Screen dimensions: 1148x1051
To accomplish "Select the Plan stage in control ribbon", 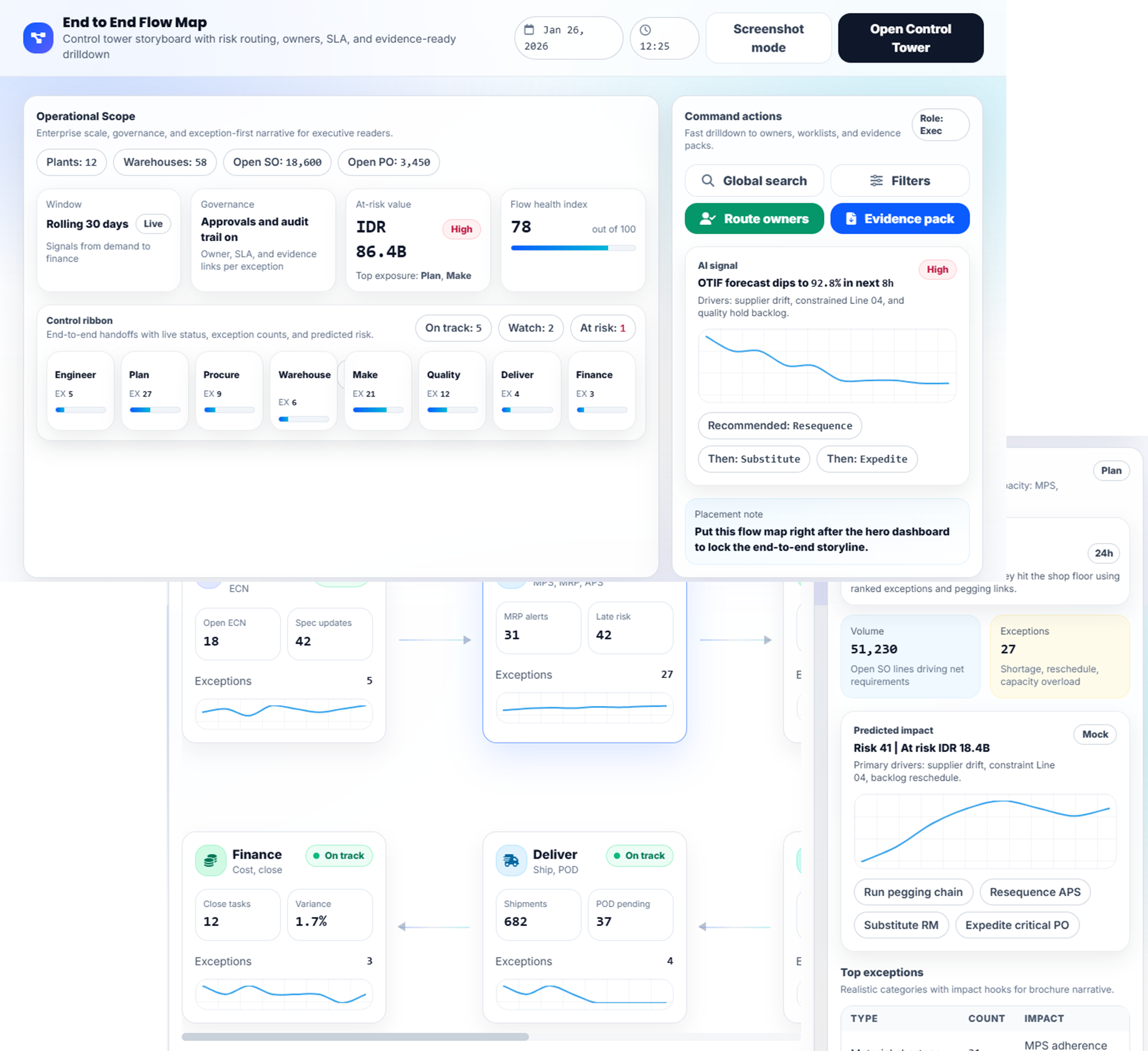I will [154, 390].
